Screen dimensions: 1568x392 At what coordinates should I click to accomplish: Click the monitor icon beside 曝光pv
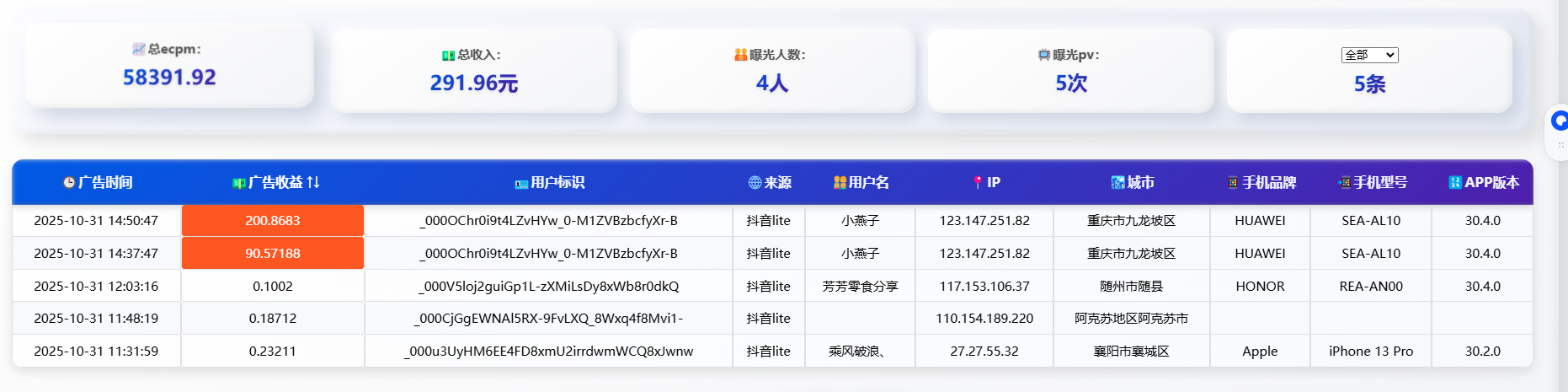tap(1044, 55)
